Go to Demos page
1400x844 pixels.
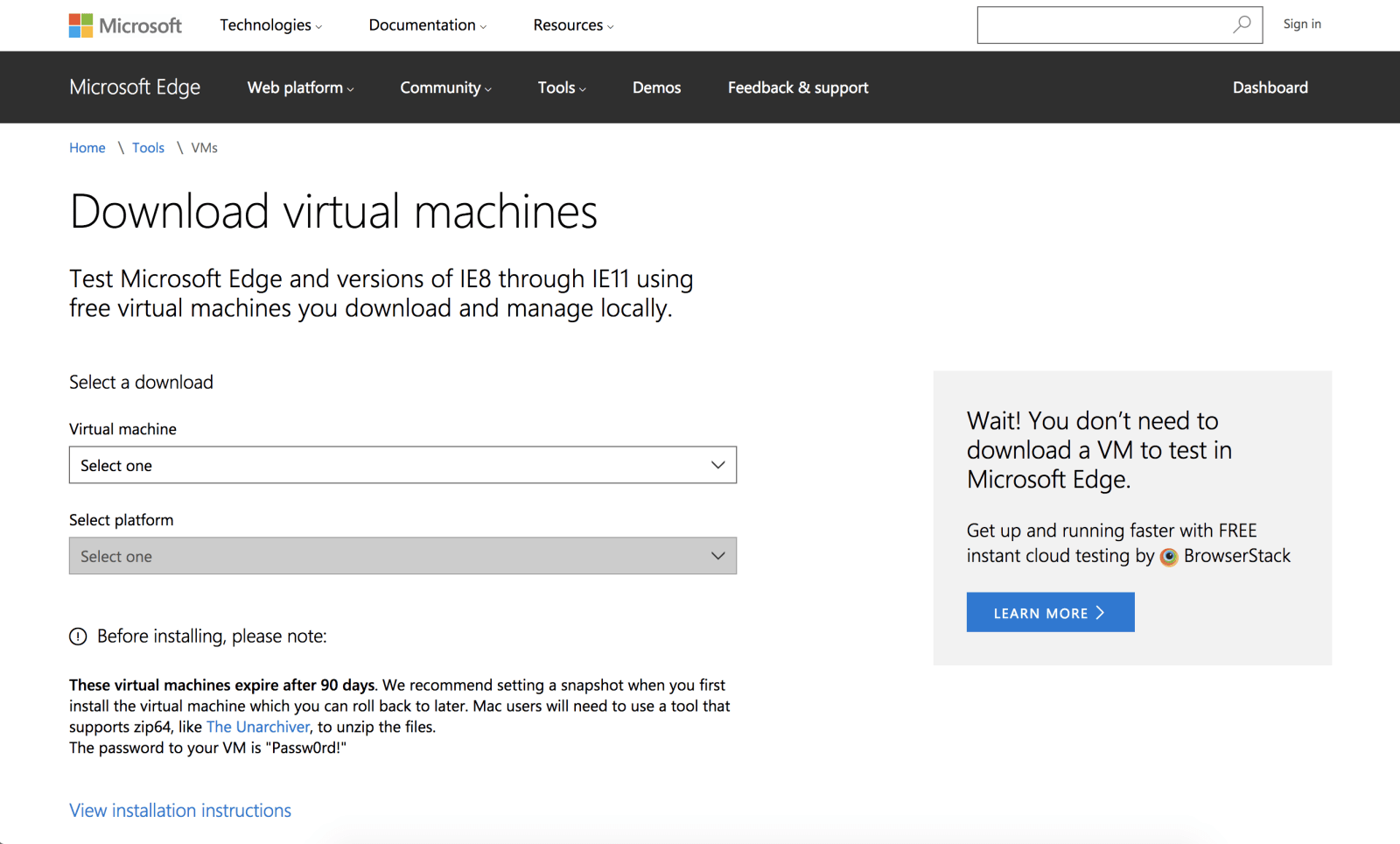pyautogui.click(x=656, y=88)
